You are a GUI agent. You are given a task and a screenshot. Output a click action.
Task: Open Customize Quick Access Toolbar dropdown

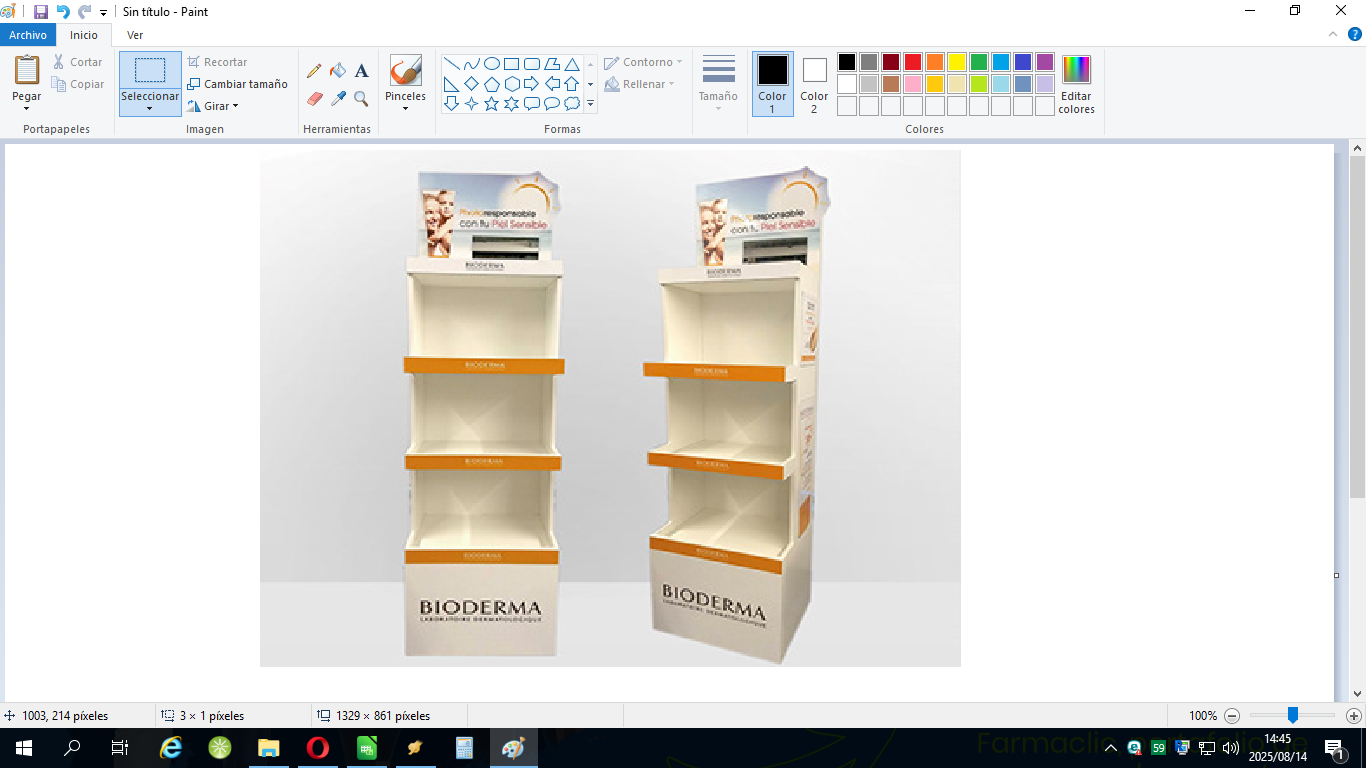[x=103, y=13]
